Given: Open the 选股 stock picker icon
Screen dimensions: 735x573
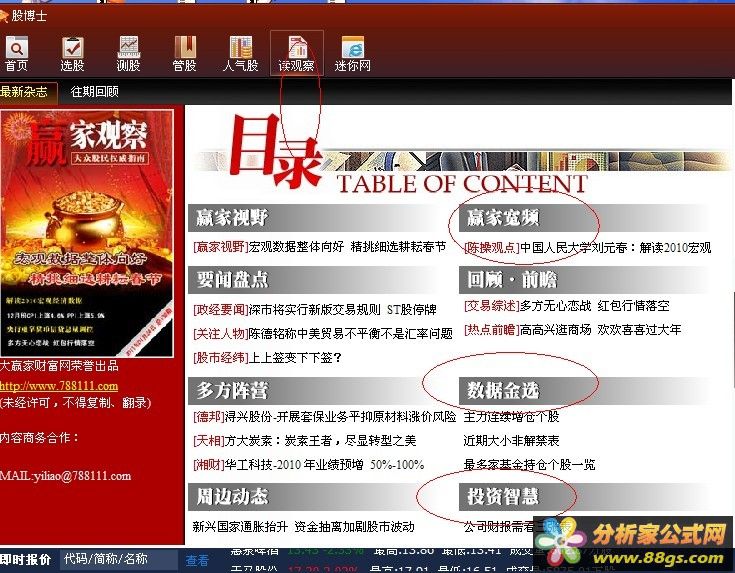Looking at the screenshot, I should [72, 53].
